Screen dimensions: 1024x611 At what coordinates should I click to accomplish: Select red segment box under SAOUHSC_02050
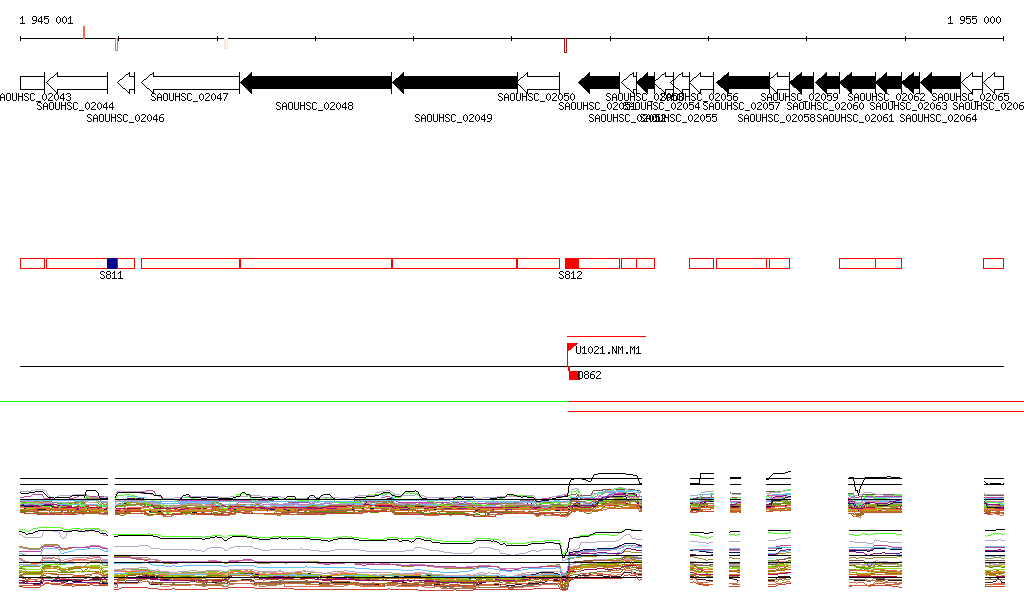539,264
